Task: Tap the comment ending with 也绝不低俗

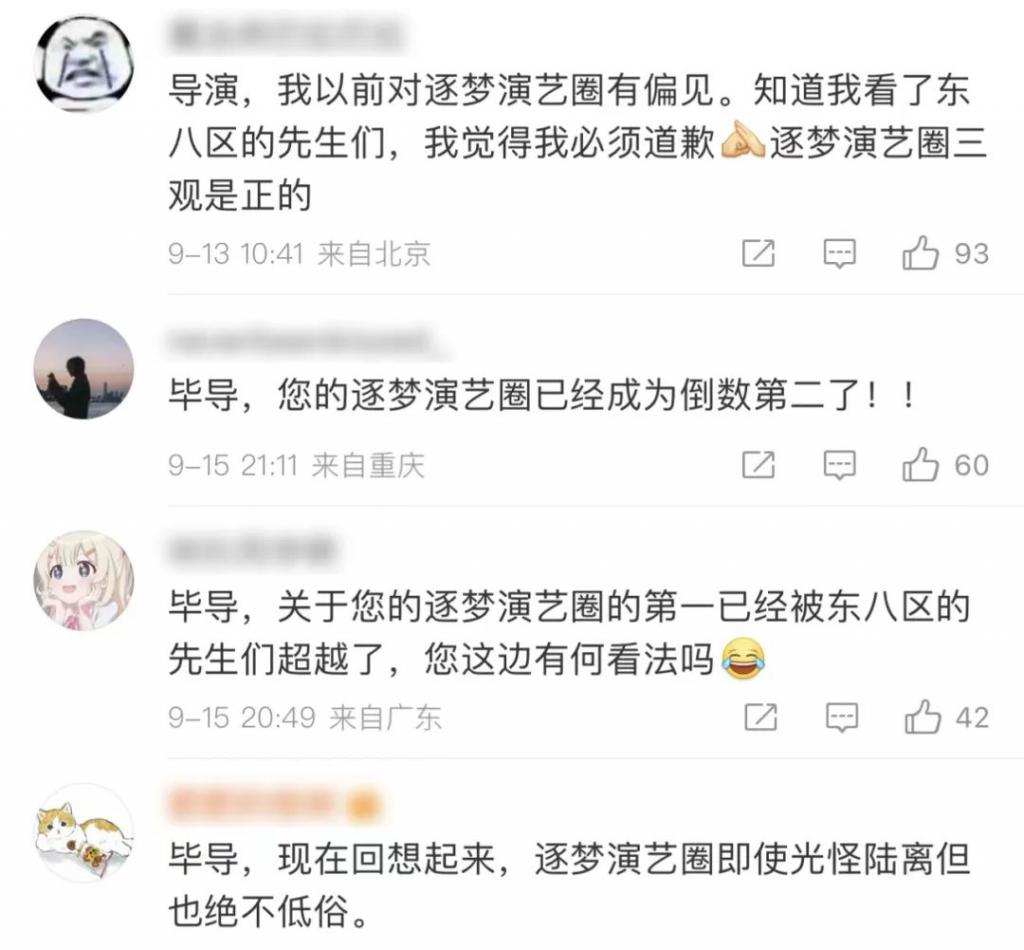Action: pos(569,885)
